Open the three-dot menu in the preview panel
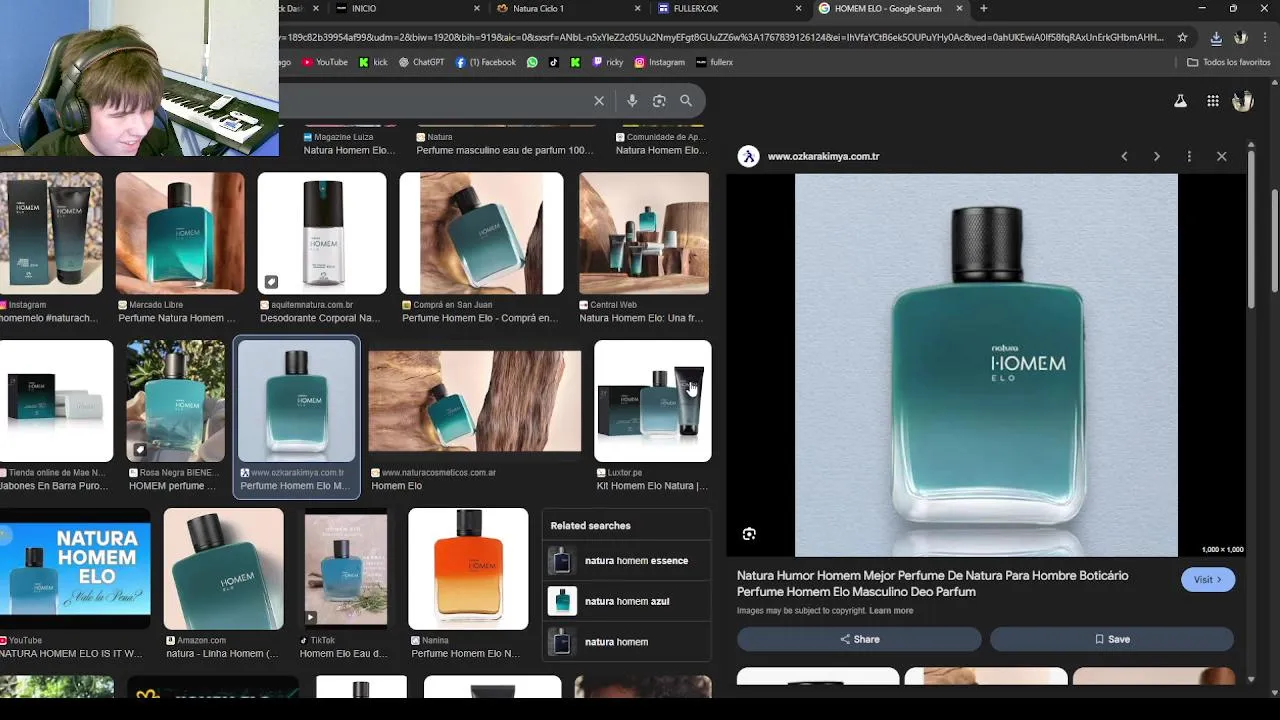Screen dimensions: 1280x720 [1189, 156]
